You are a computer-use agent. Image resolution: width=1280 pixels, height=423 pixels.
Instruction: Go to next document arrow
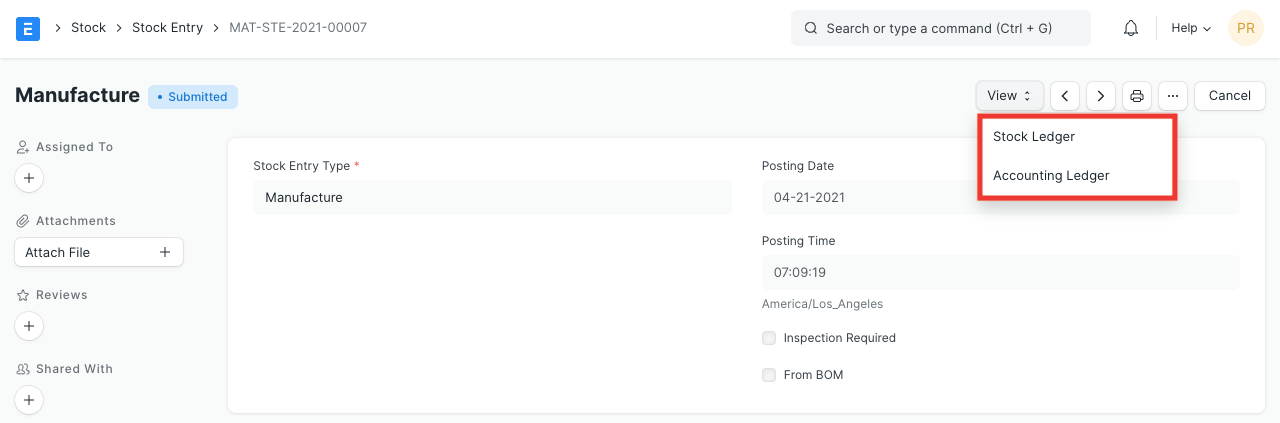click(x=1101, y=96)
